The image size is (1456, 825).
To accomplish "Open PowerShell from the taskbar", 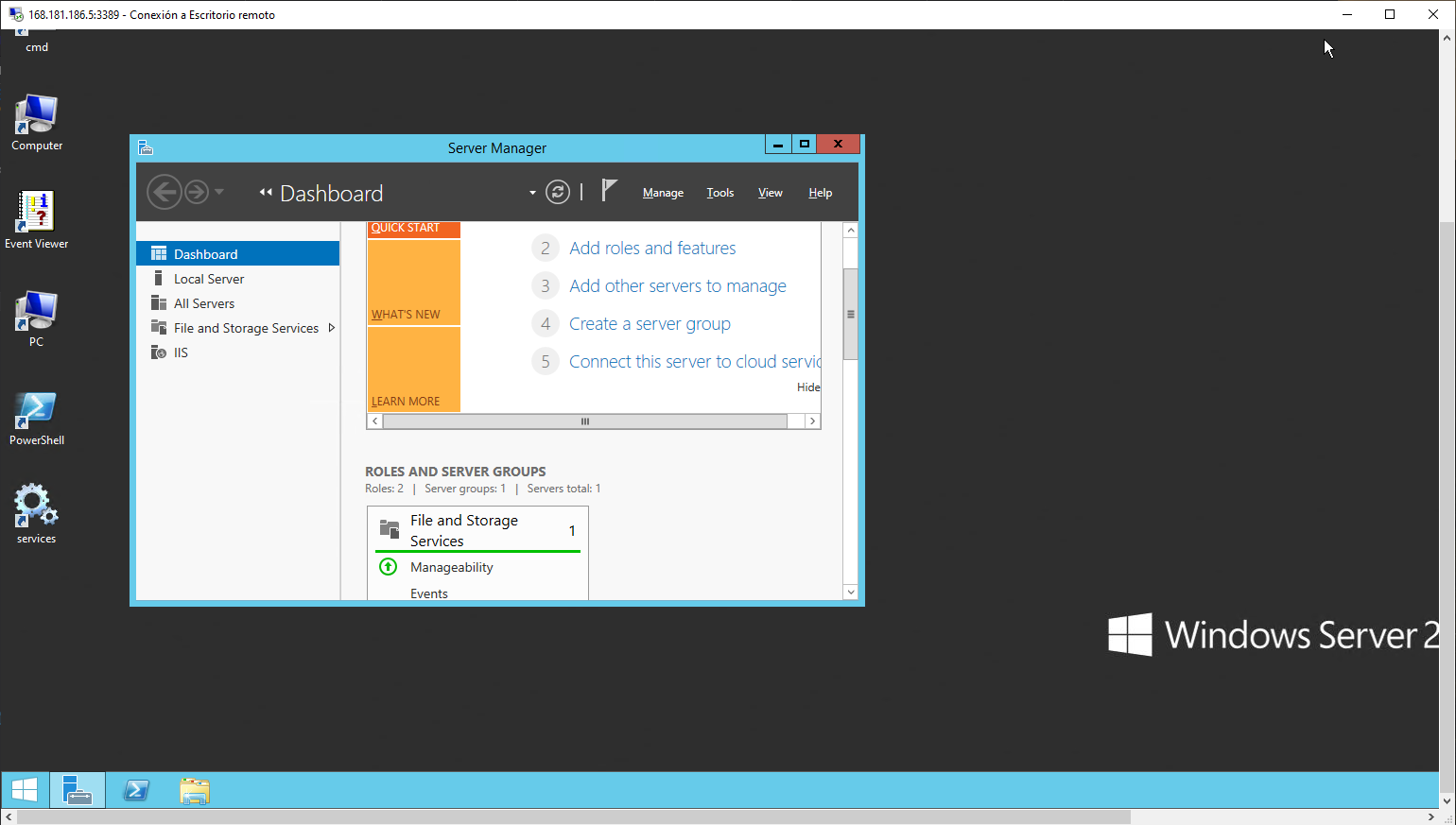I will point(136,790).
